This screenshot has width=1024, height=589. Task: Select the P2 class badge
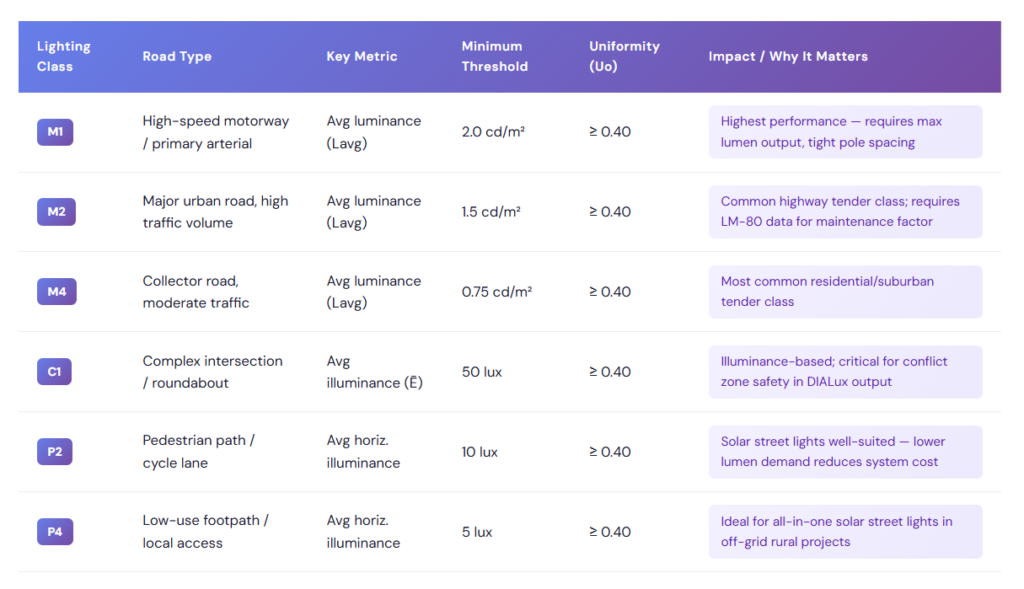pos(55,451)
